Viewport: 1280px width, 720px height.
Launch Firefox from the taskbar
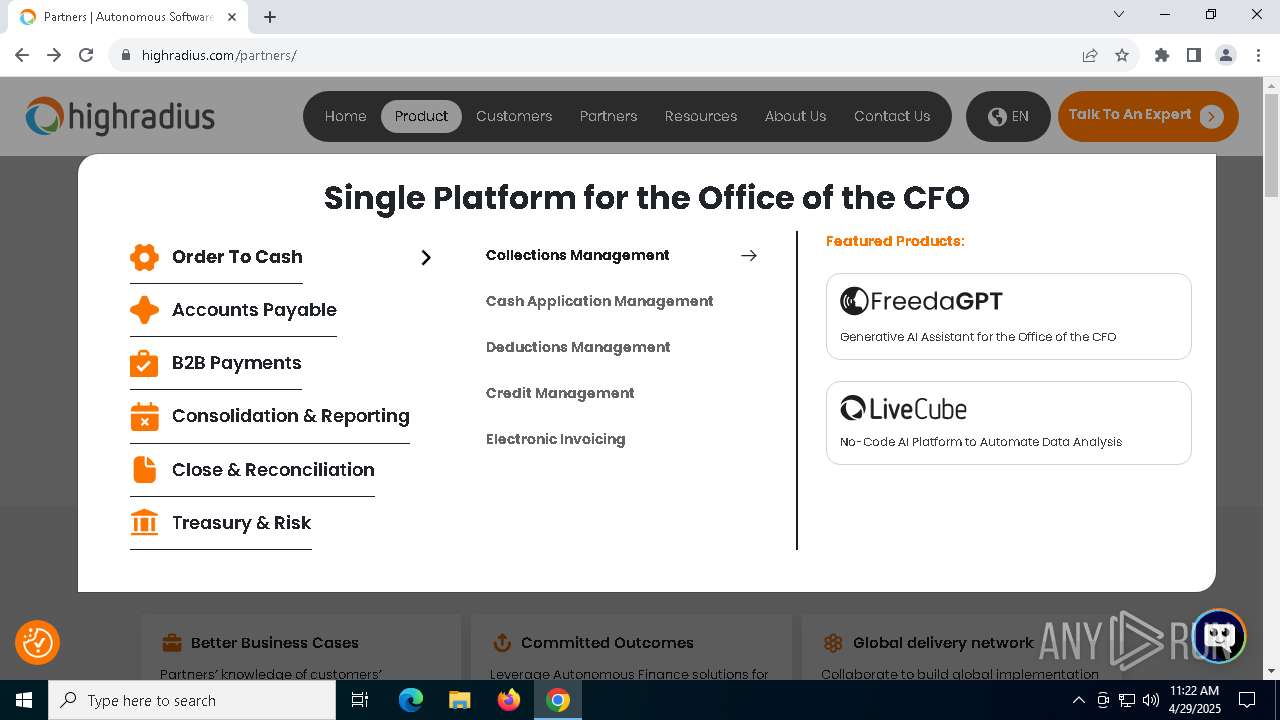[x=509, y=700]
